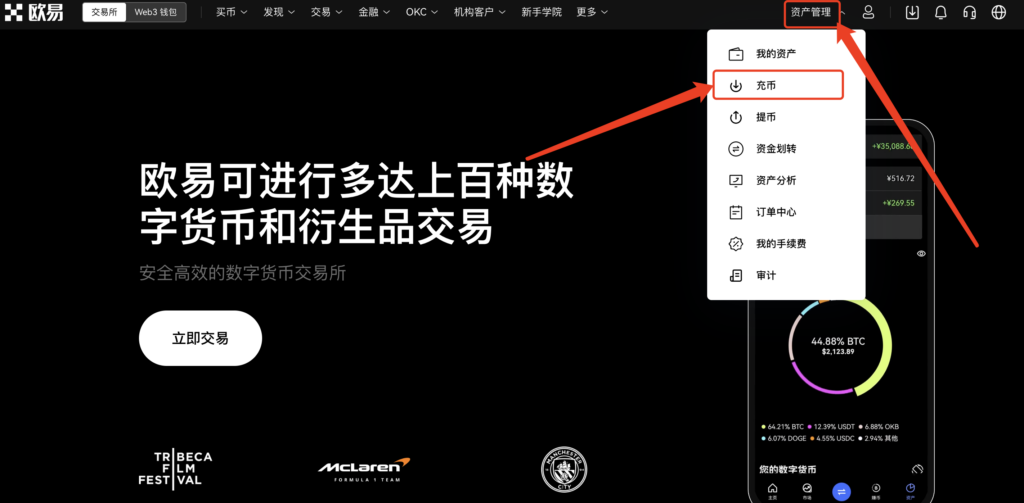This screenshot has height=503, width=1024.
Task: Click fee badge icon beside 我的手续费
Action: tap(736, 244)
